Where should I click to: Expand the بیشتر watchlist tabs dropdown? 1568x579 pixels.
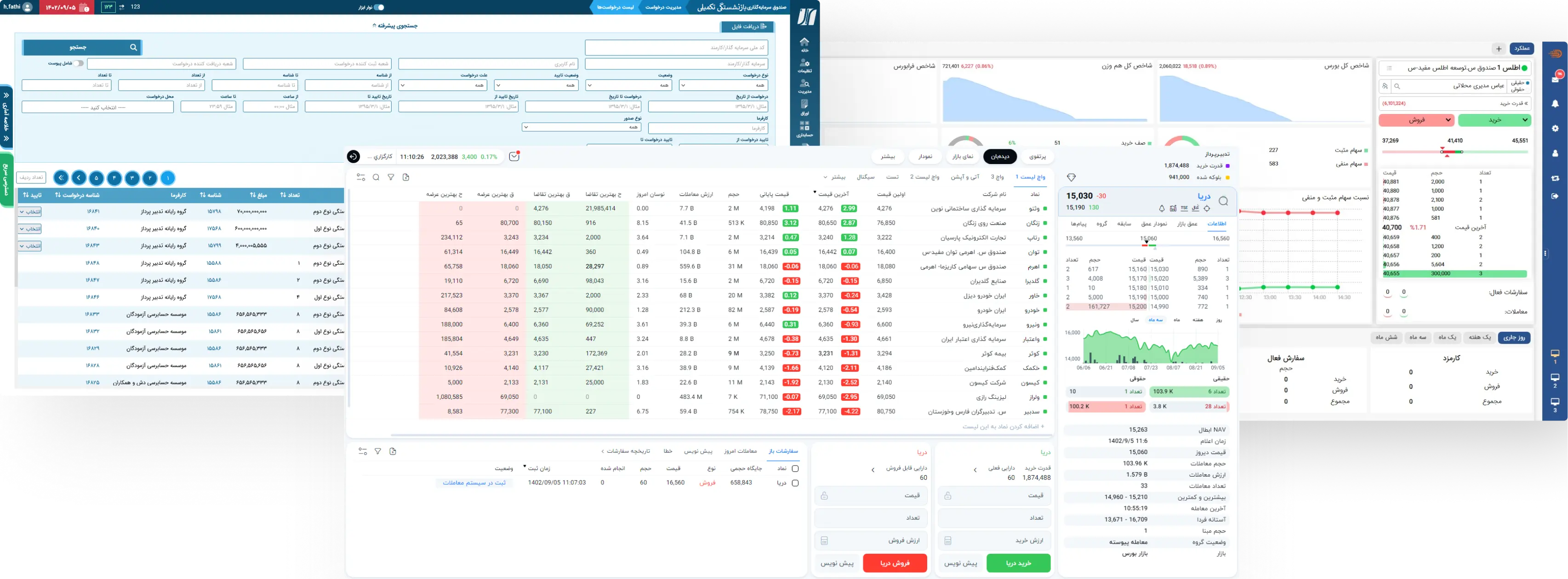pyautogui.click(x=834, y=177)
